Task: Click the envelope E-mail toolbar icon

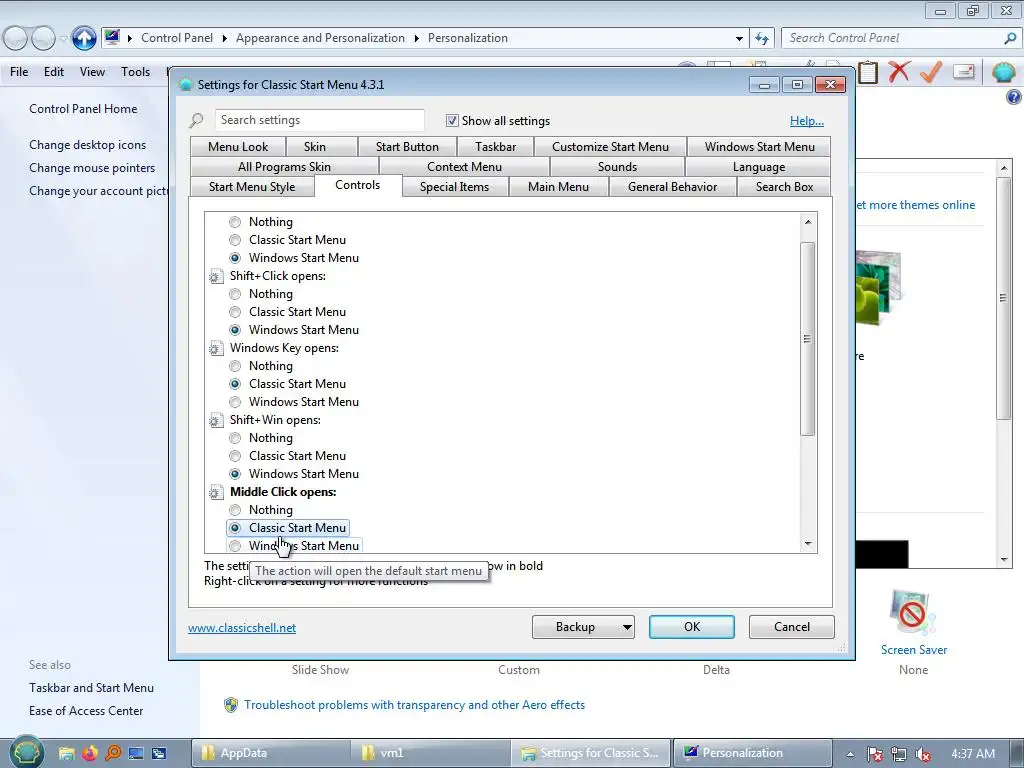Action: click(964, 71)
